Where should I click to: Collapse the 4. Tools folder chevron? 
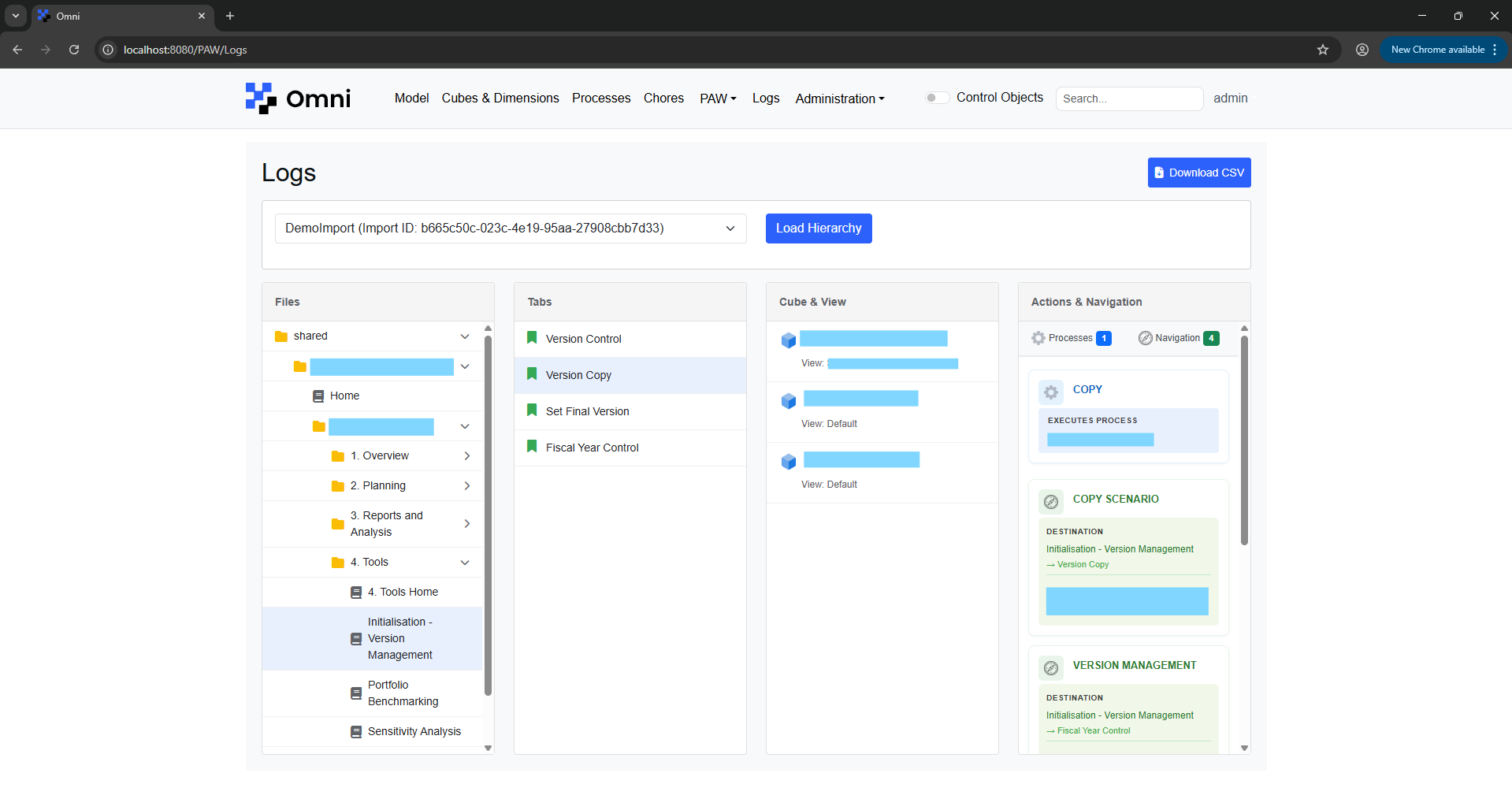pyautogui.click(x=465, y=563)
